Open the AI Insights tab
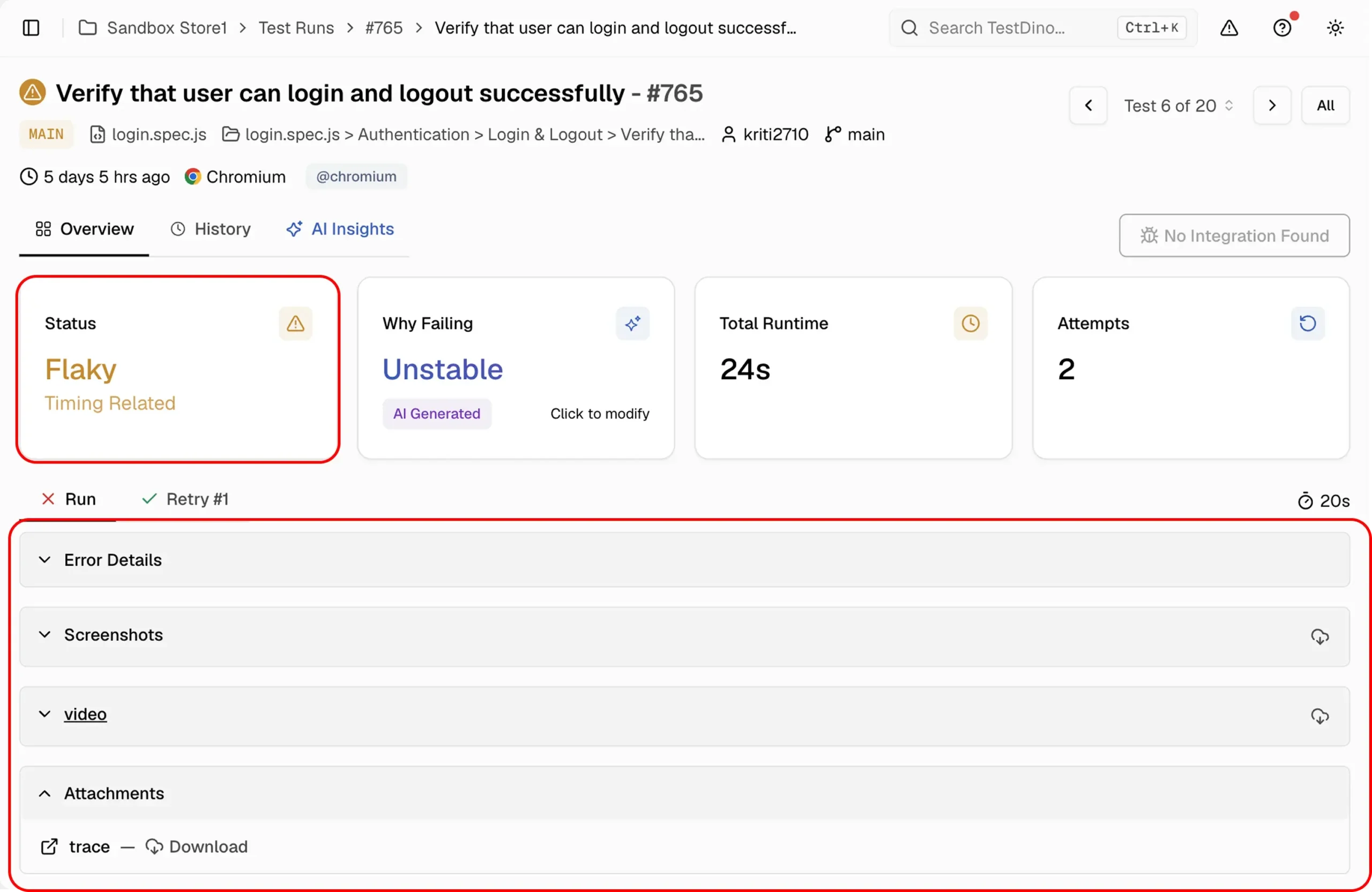The height and width of the screenshot is (892, 1372). tap(340, 229)
